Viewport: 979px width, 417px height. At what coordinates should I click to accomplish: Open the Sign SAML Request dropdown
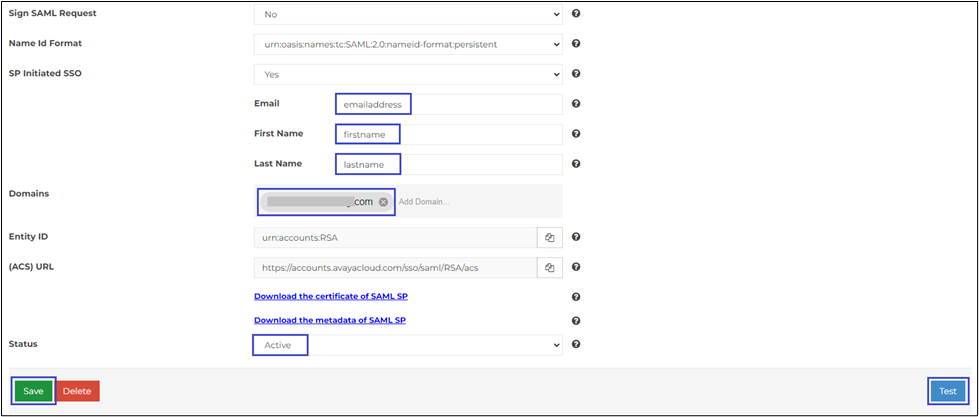click(x=408, y=14)
